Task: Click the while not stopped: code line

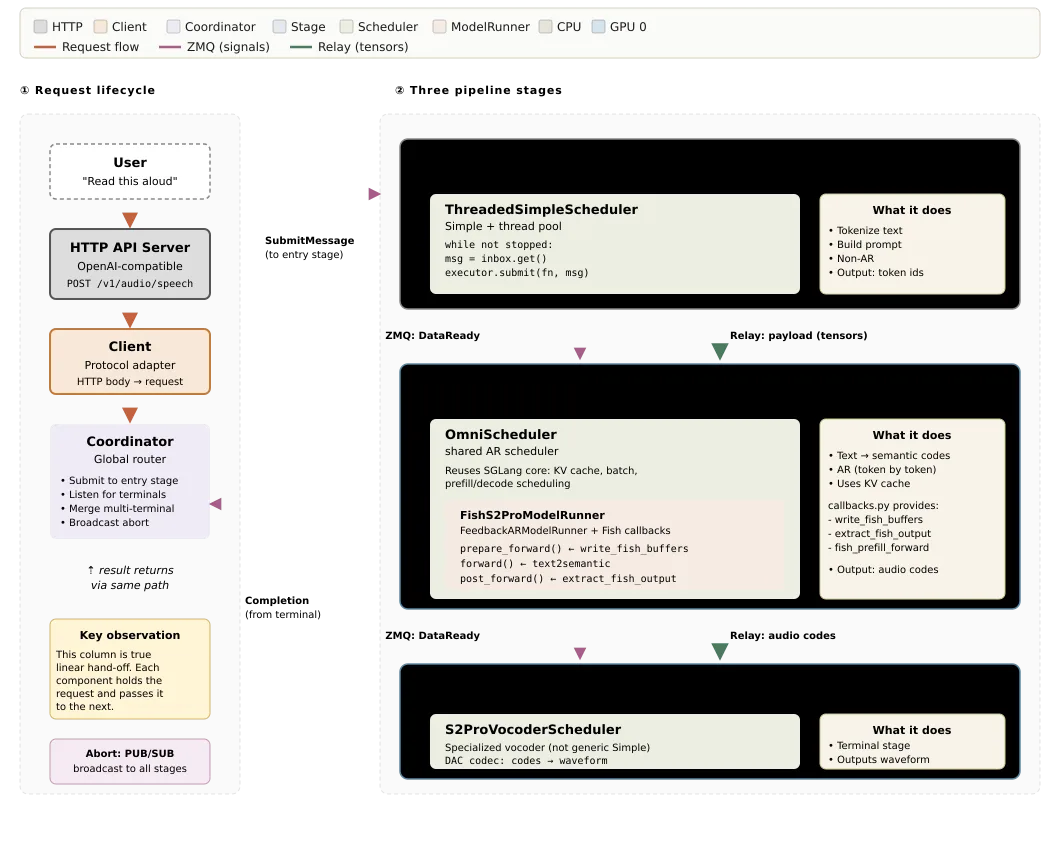Action: point(498,244)
